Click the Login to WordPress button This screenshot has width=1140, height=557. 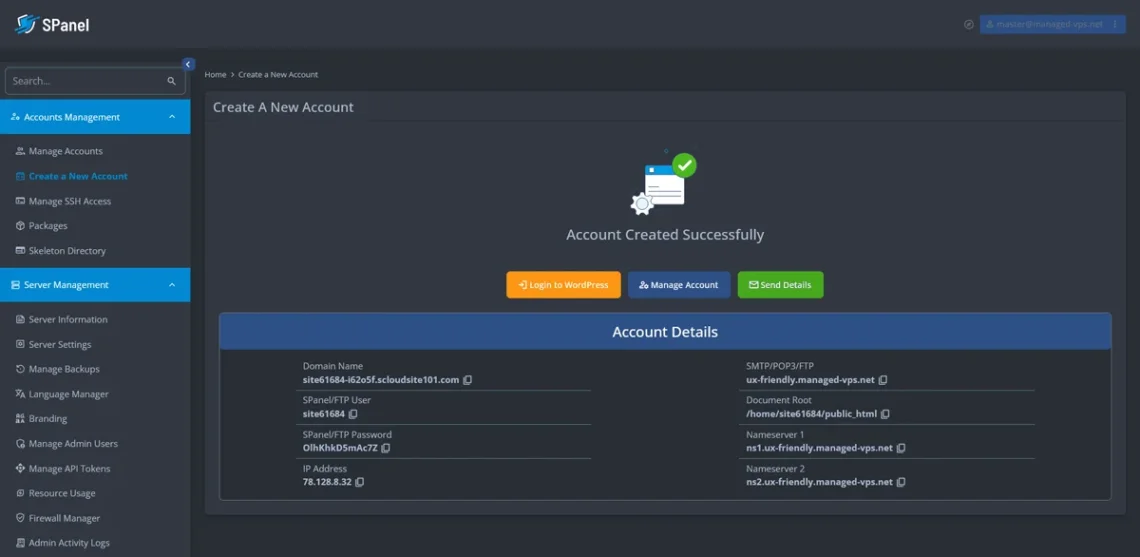563,285
